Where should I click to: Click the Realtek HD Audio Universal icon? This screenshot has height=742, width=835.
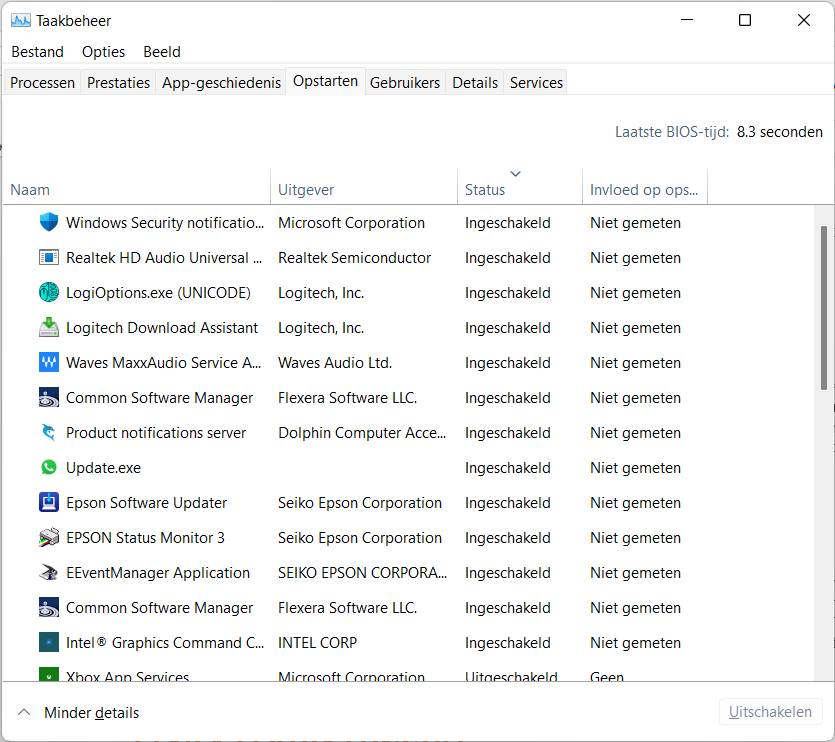(48, 257)
